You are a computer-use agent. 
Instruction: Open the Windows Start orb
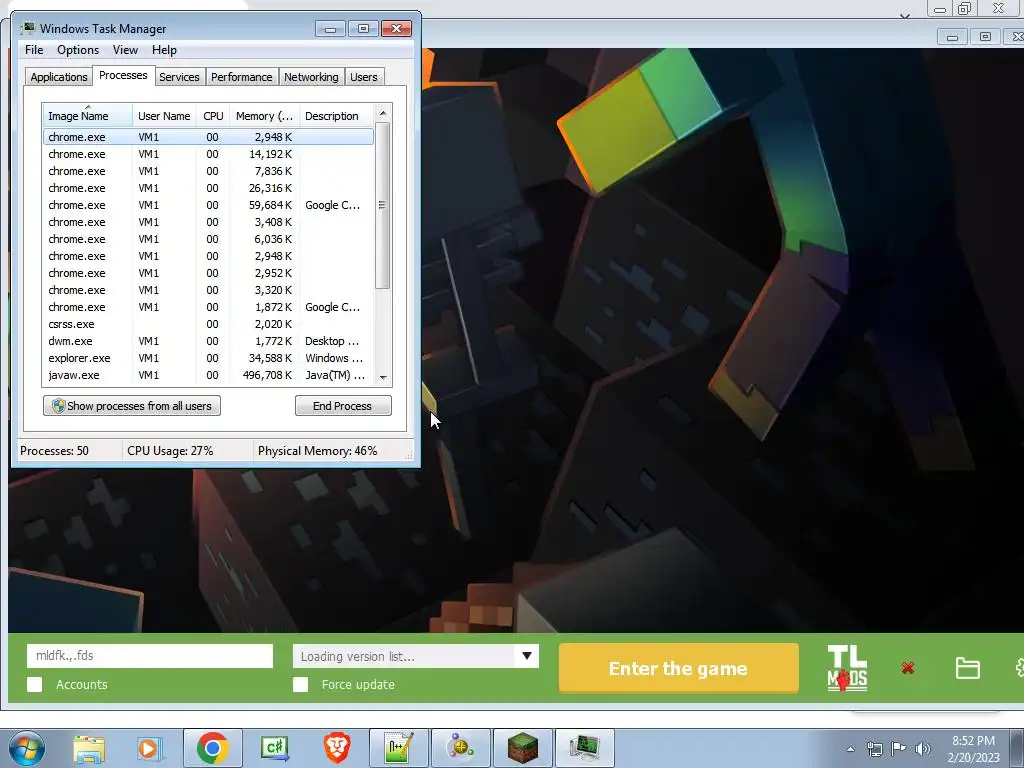pos(27,748)
